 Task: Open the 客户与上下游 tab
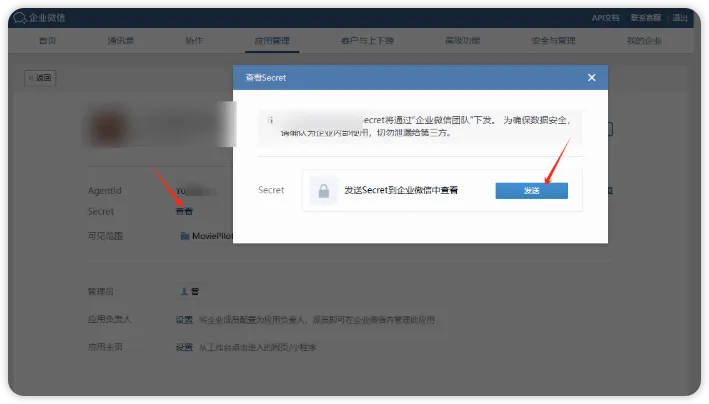point(367,41)
